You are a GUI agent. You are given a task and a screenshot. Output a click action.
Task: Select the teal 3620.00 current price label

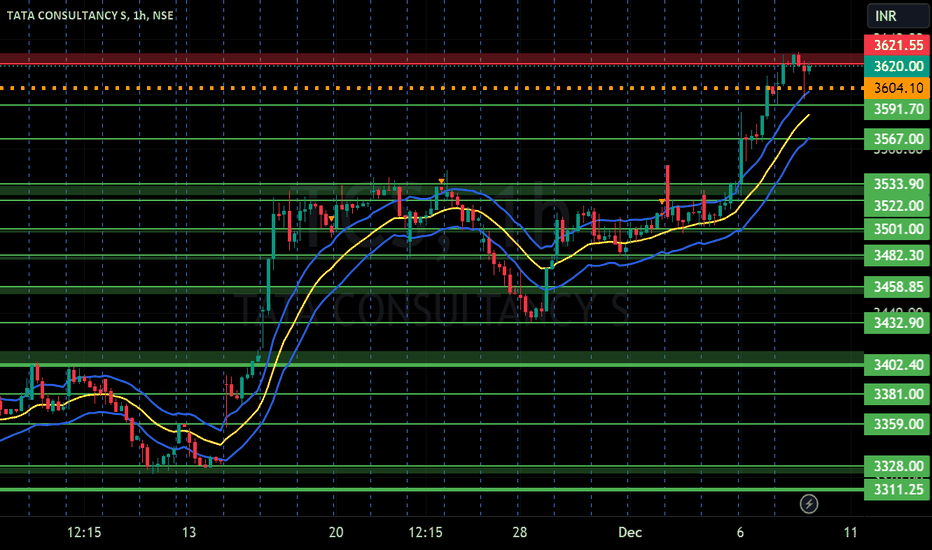(897, 67)
